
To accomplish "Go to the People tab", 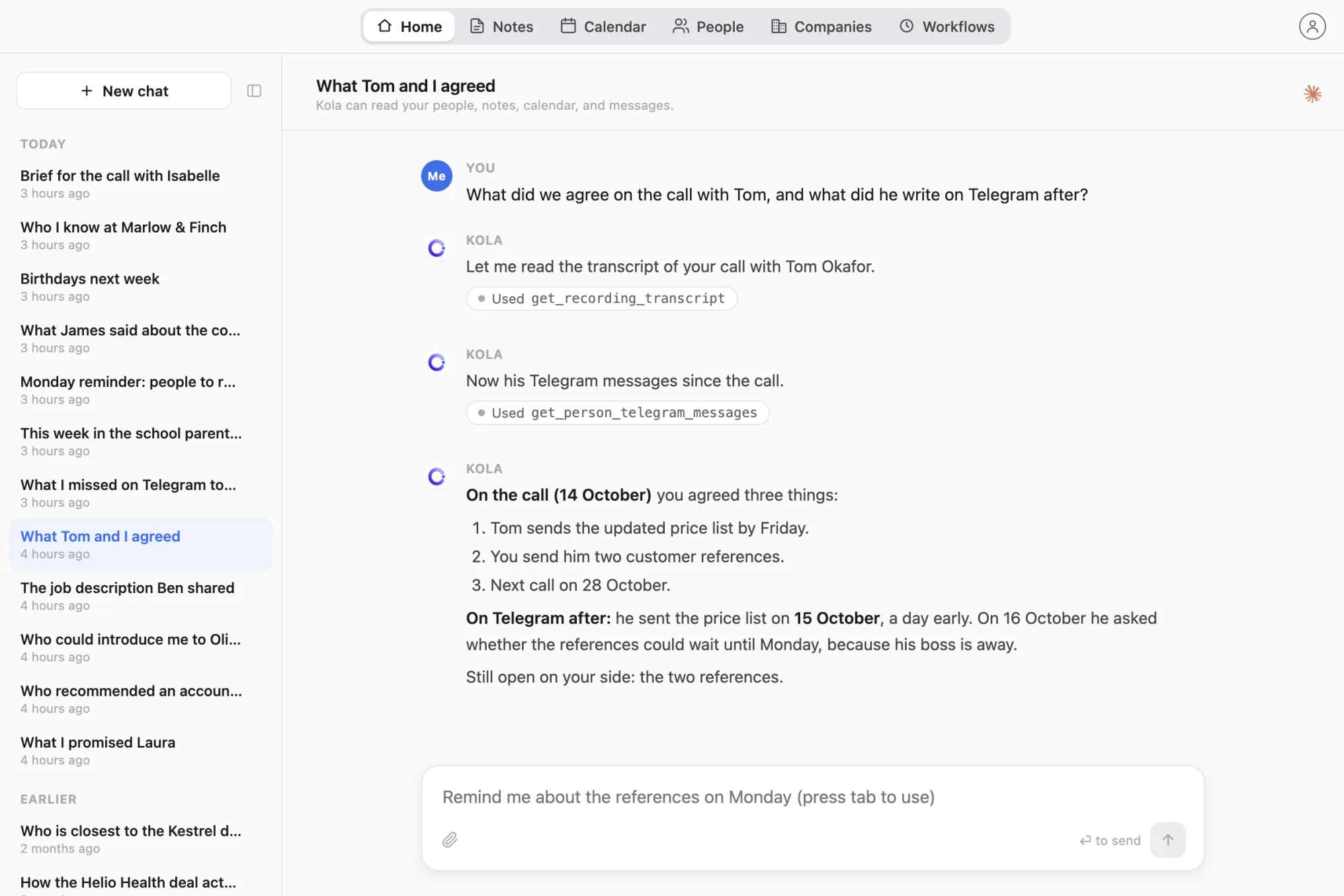I will coord(708,26).
